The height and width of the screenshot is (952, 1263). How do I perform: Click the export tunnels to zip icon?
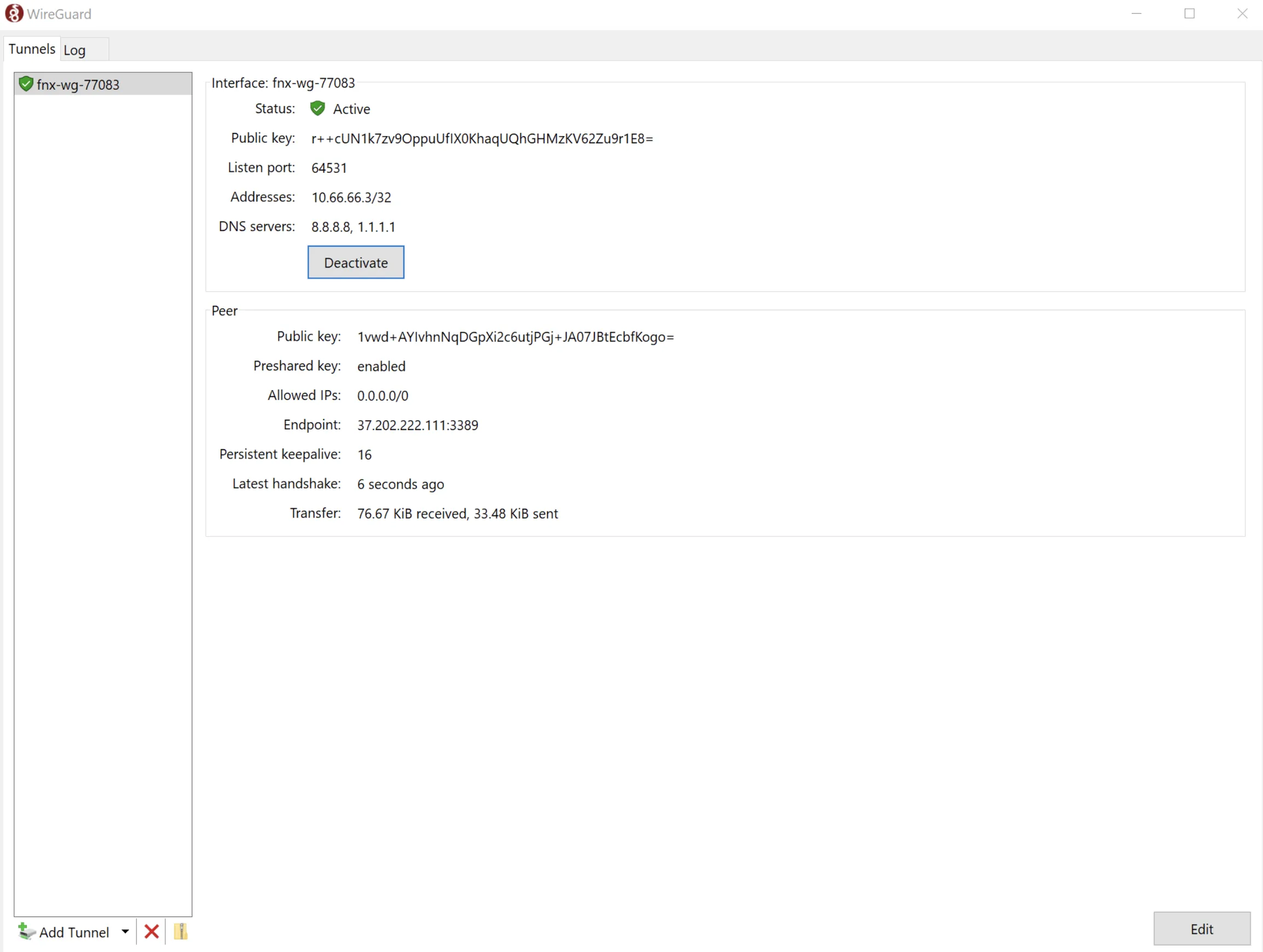pyautogui.click(x=181, y=931)
